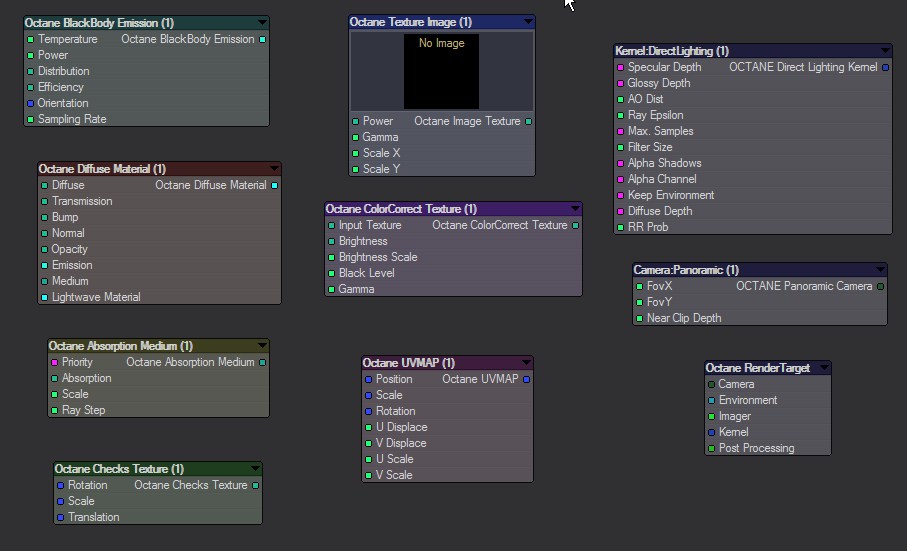Select the Kernel:DirectLighting node title bar

coord(753,51)
